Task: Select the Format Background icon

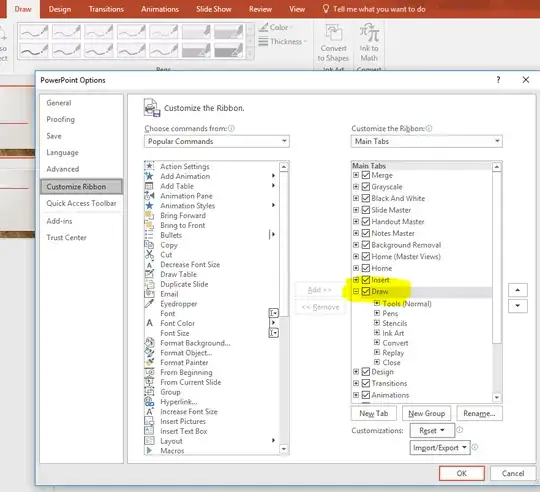Action: pyautogui.click(x=149, y=343)
